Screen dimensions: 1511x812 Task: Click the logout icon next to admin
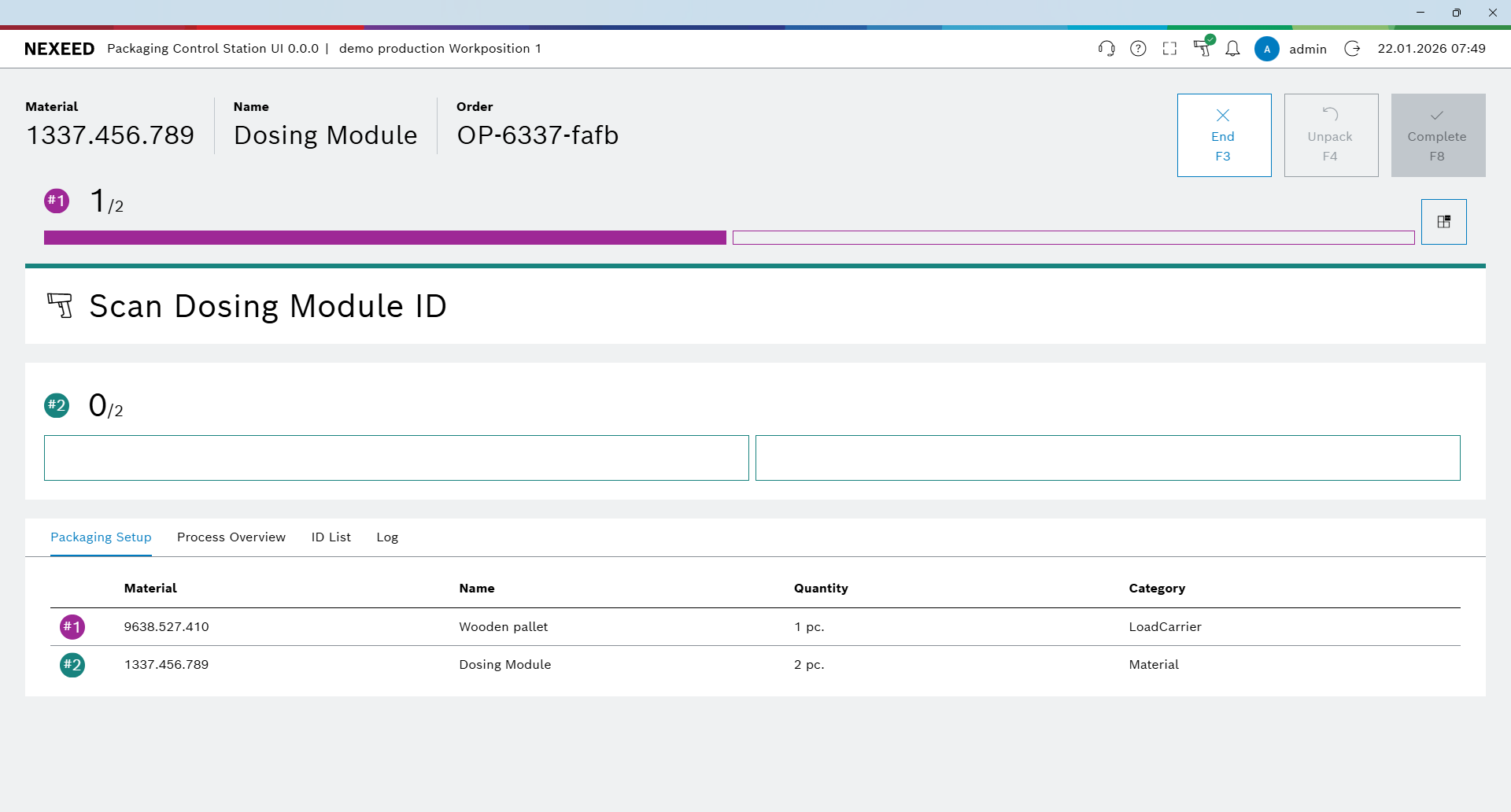click(1352, 49)
